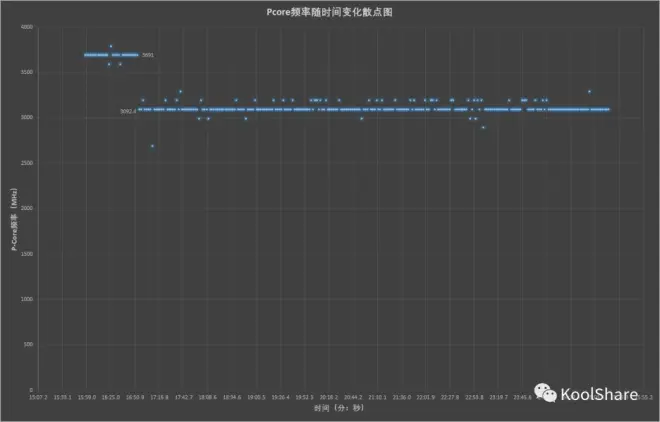660x422 pixels.
Task: Click the 4000 y-axis tick label
Action: click(27, 27)
